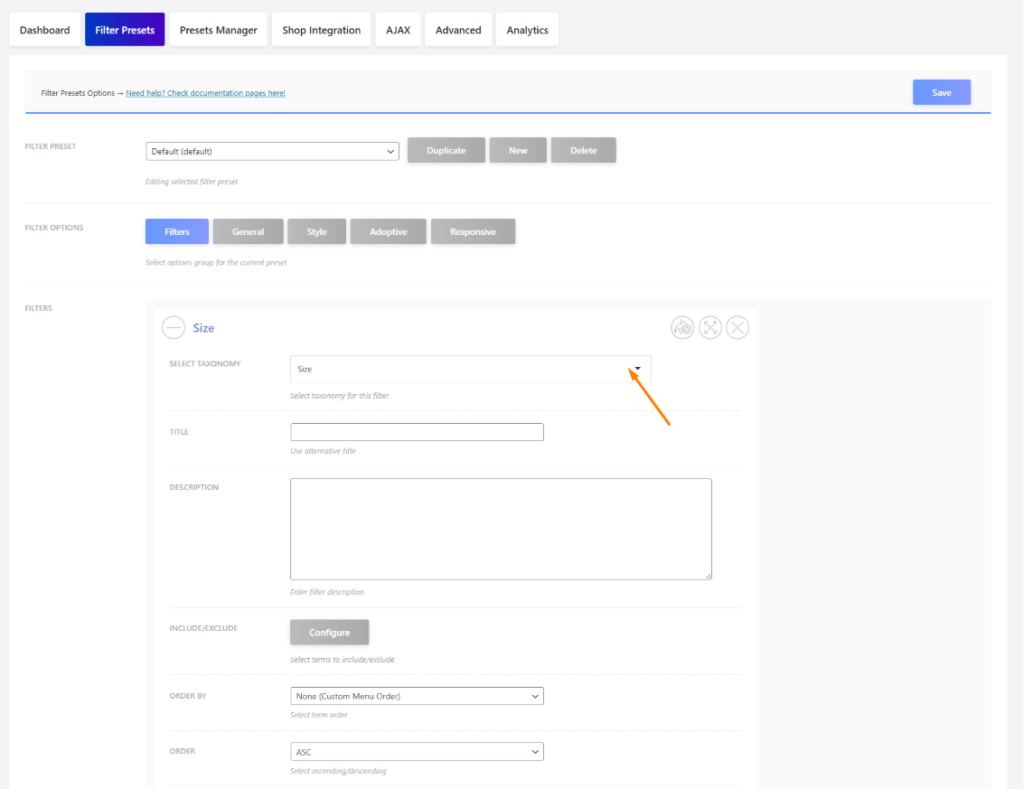
Task: Switch to General options group
Action: (248, 231)
